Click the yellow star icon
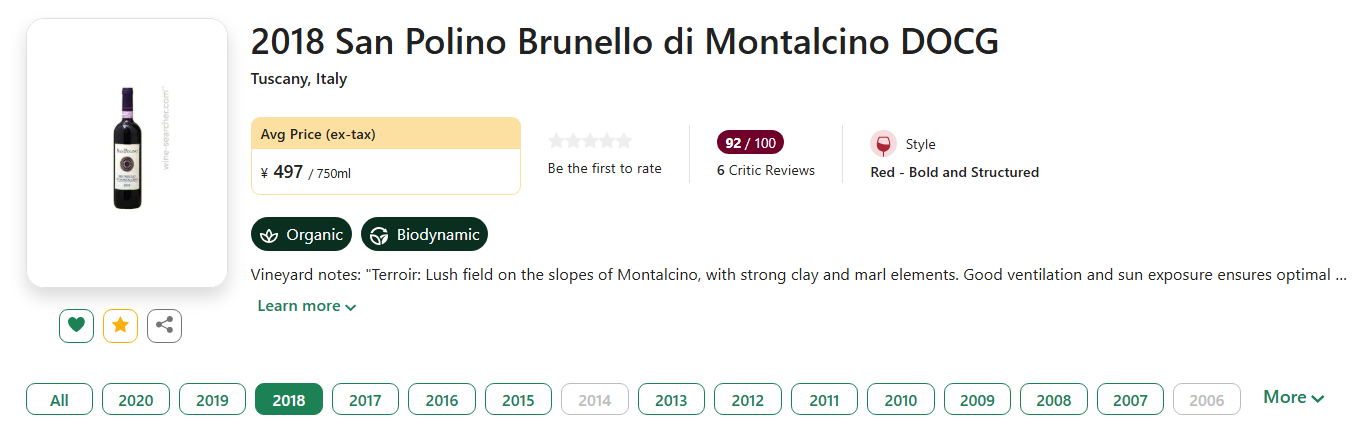Viewport: 1353px width, 433px height. click(120, 325)
